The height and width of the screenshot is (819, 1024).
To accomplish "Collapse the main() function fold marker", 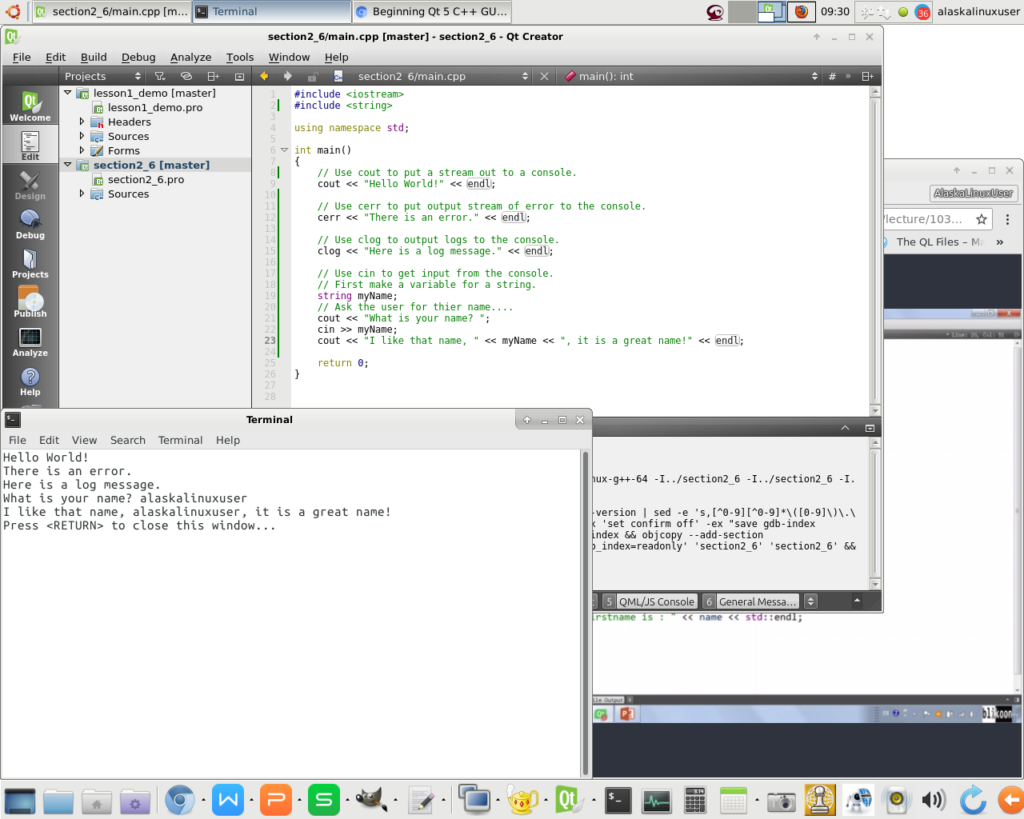I will [283, 150].
